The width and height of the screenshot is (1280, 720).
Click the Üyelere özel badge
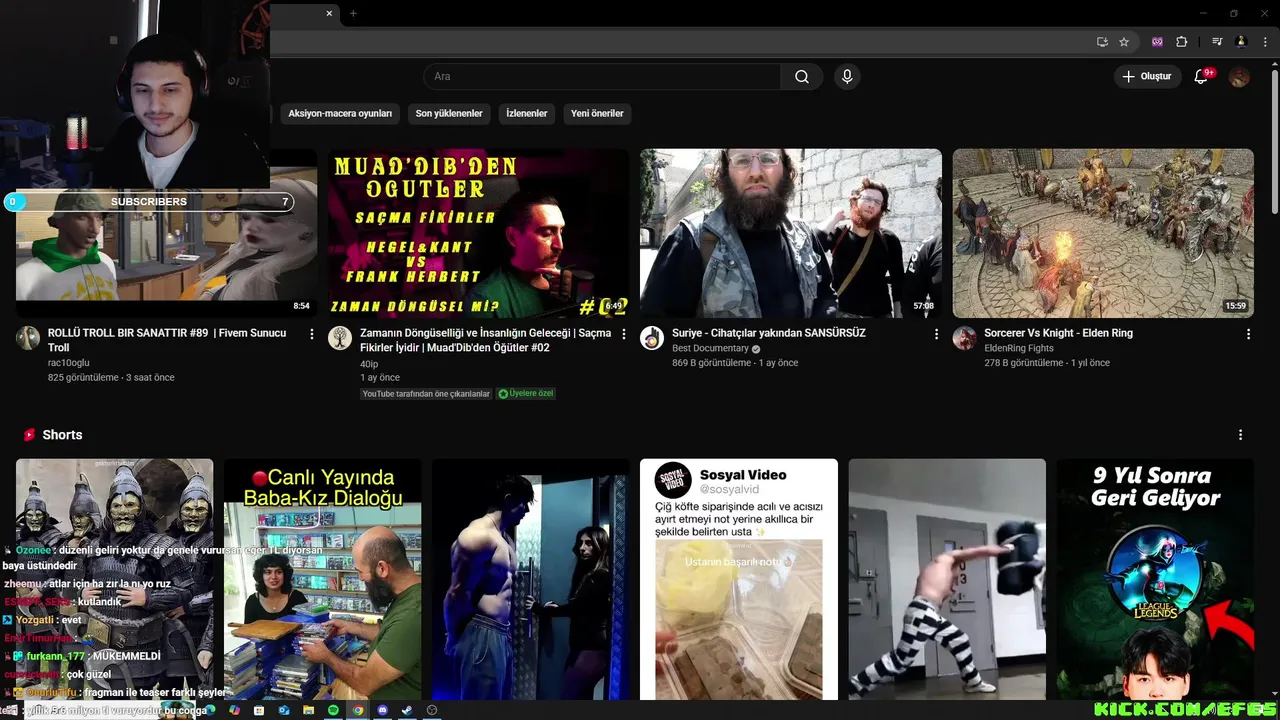[x=526, y=394]
